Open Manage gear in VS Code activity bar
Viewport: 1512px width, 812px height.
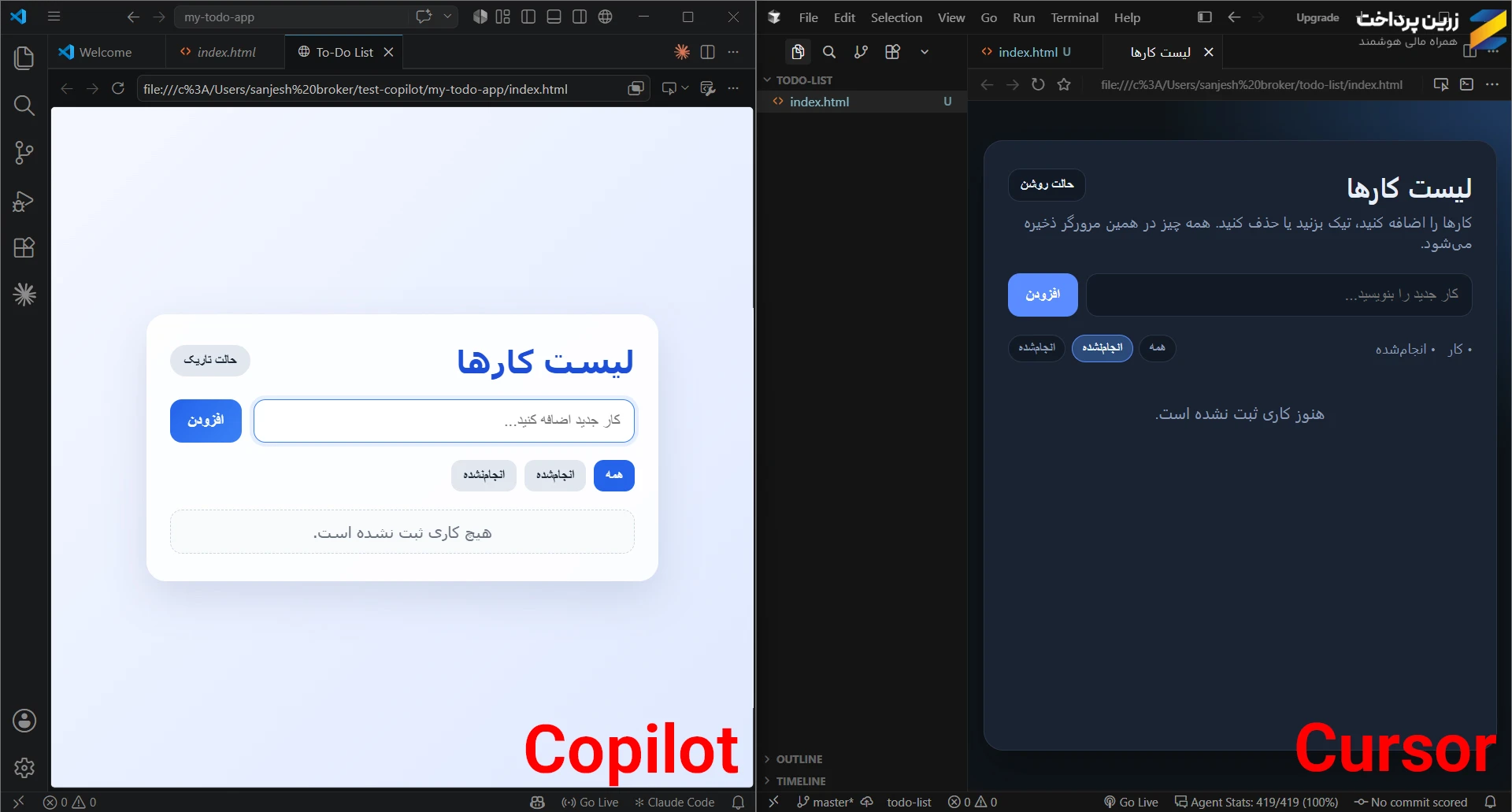24,768
